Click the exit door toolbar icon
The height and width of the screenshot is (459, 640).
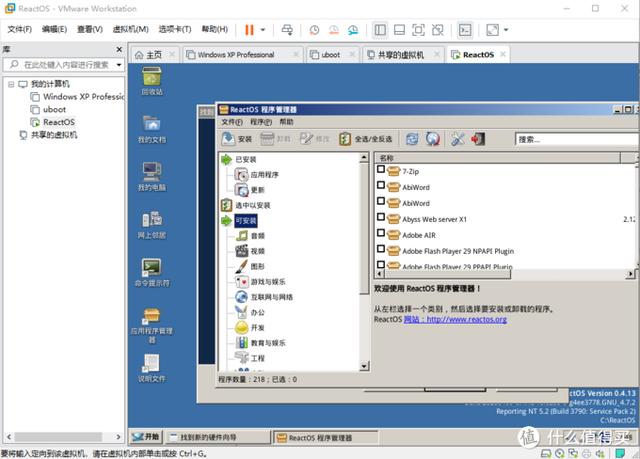click(478, 139)
